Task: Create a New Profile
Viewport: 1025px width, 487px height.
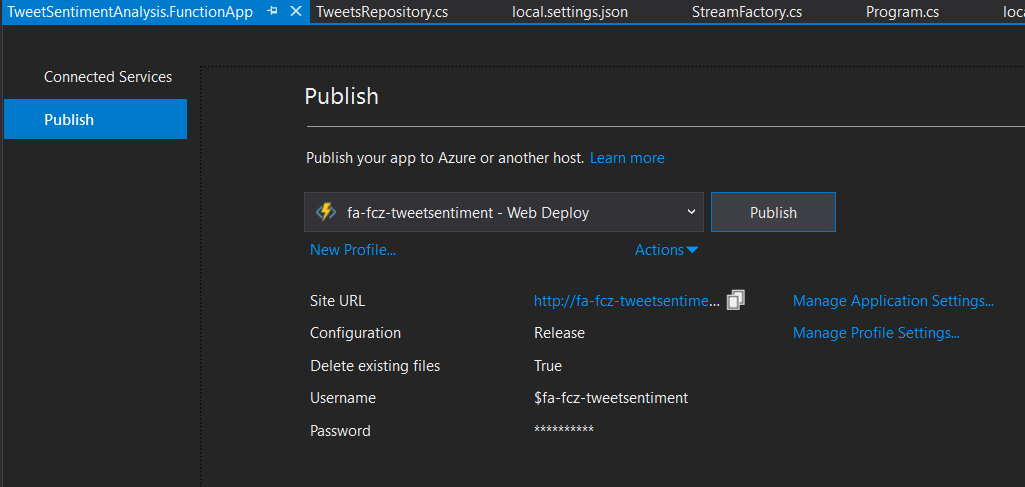Action: 353,250
